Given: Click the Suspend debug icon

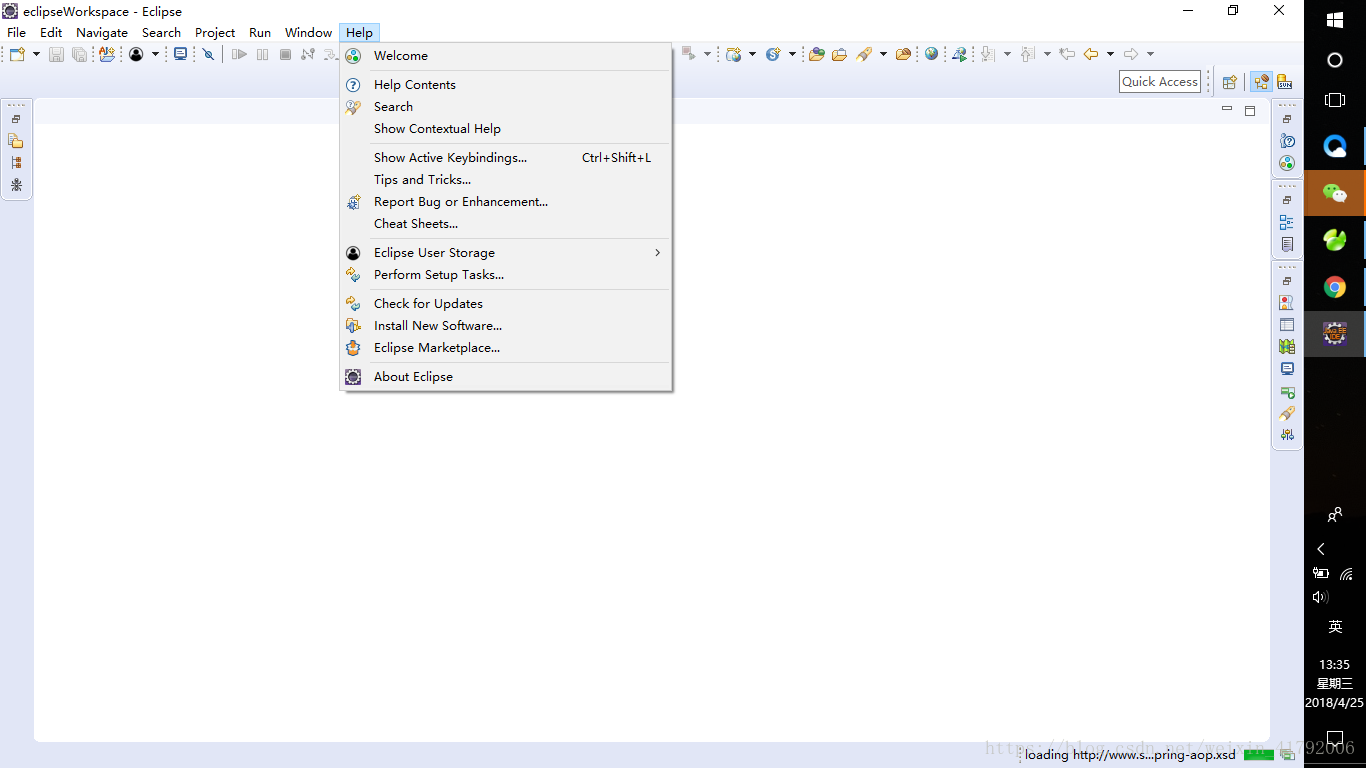Looking at the screenshot, I should tap(262, 54).
